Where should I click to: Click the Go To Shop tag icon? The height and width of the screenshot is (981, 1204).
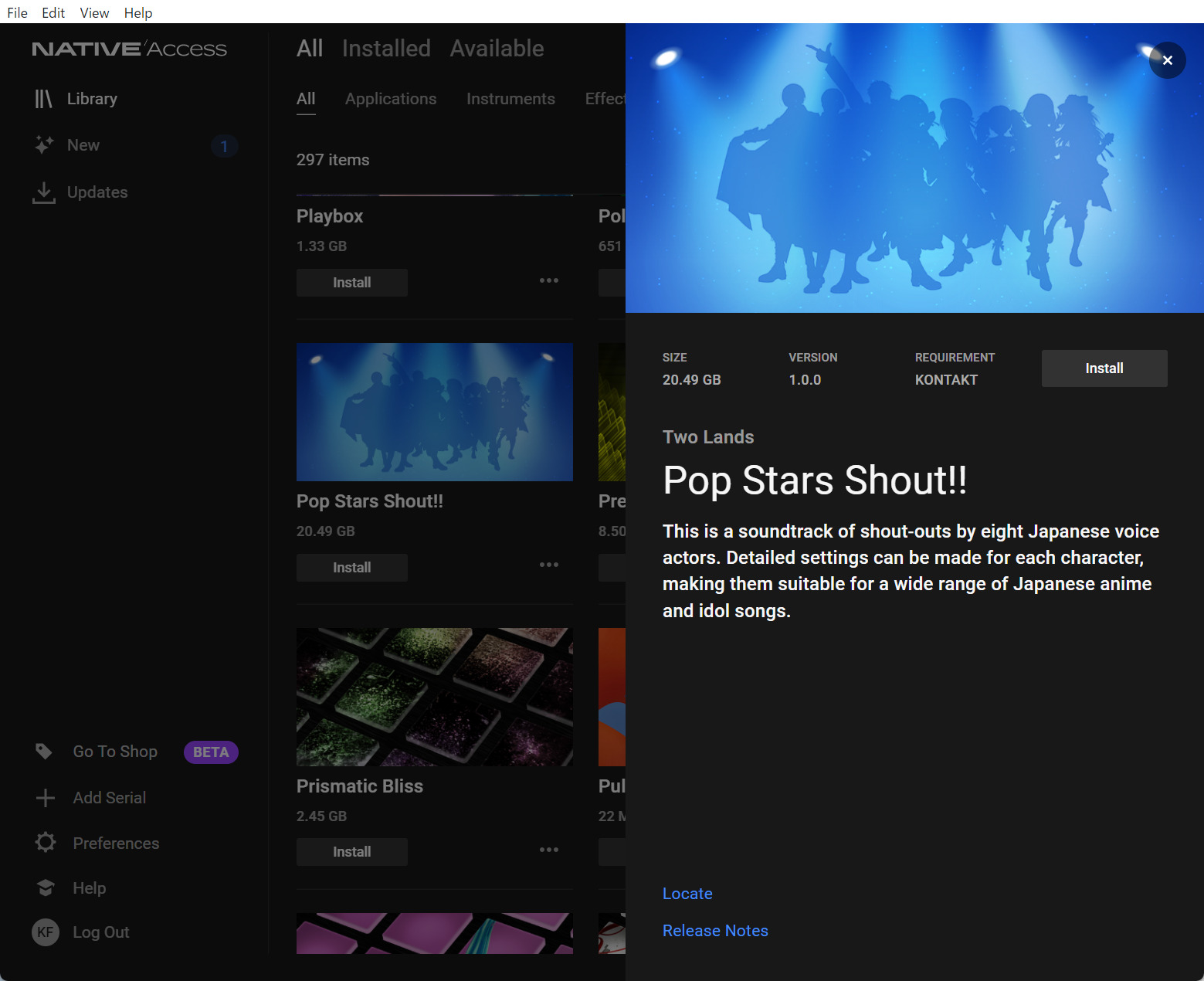click(44, 752)
